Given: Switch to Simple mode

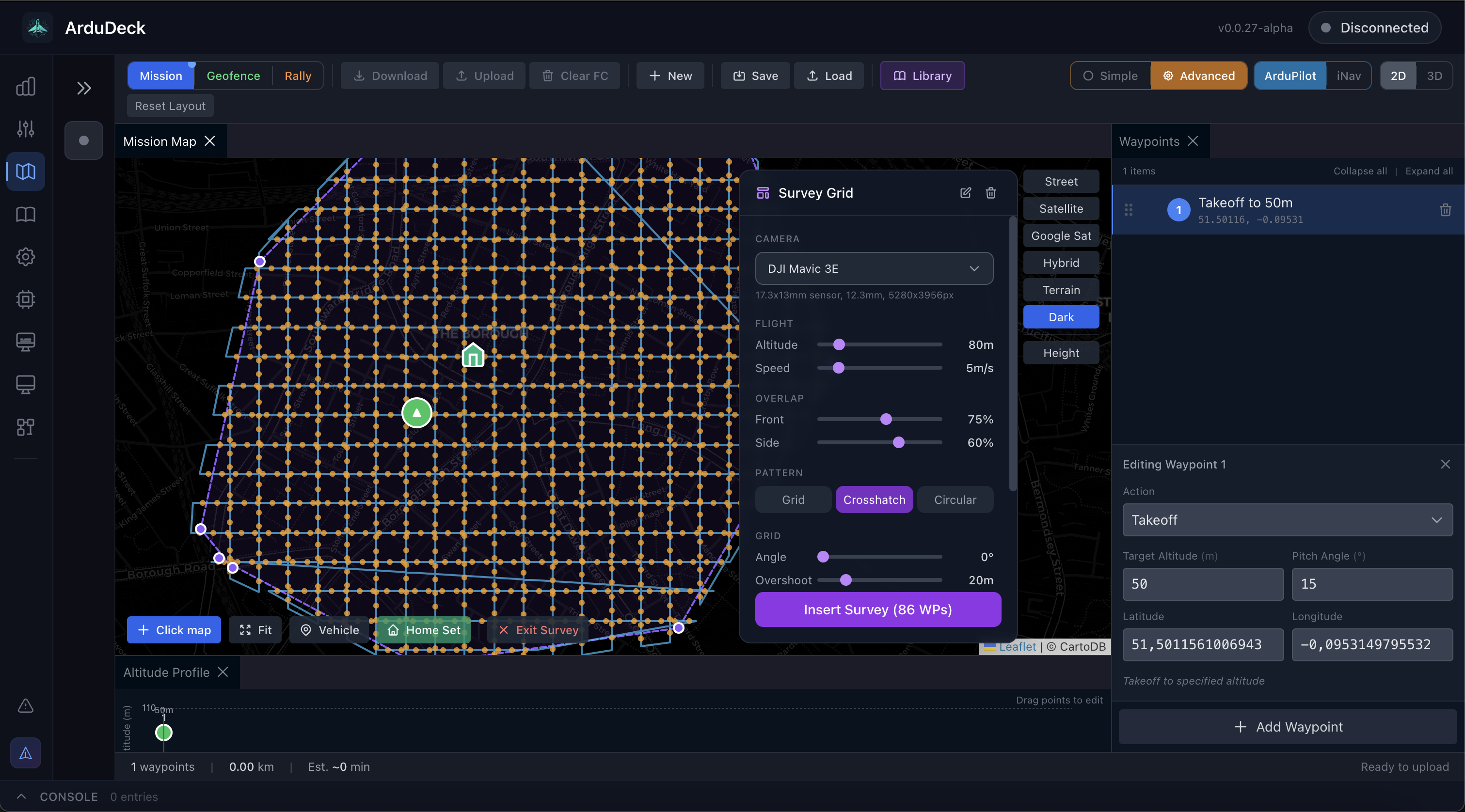Looking at the screenshot, I should click(x=1111, y=76).
